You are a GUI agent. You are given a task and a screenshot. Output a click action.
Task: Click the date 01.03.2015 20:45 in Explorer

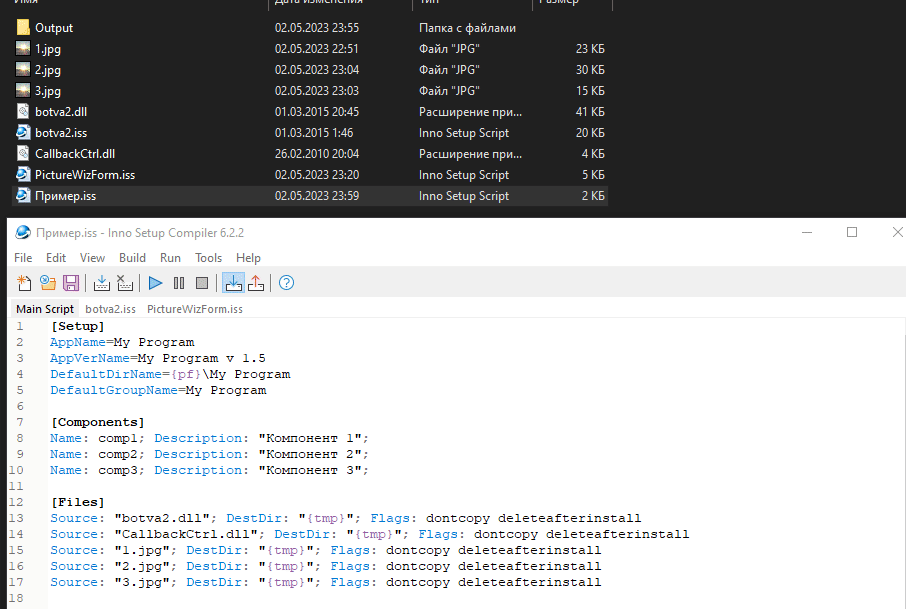[x=317, y=112]
